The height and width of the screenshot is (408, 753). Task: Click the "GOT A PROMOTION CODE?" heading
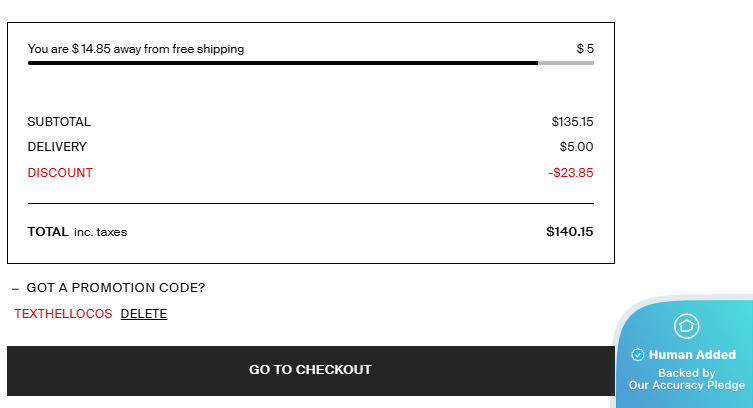pyautogui.click(x=115, y=288)
